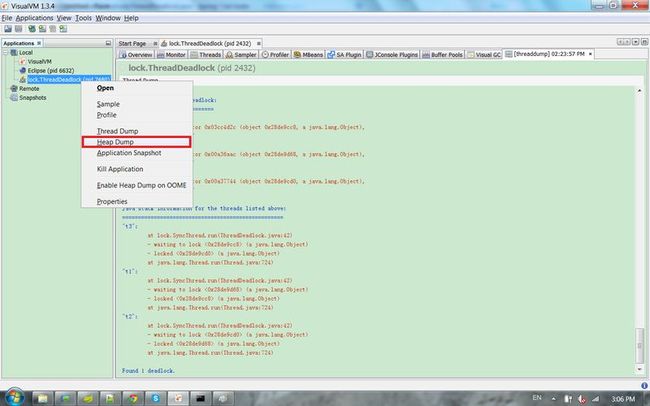
Task: Click the volume icon in system tray
Action: [582, 399]
